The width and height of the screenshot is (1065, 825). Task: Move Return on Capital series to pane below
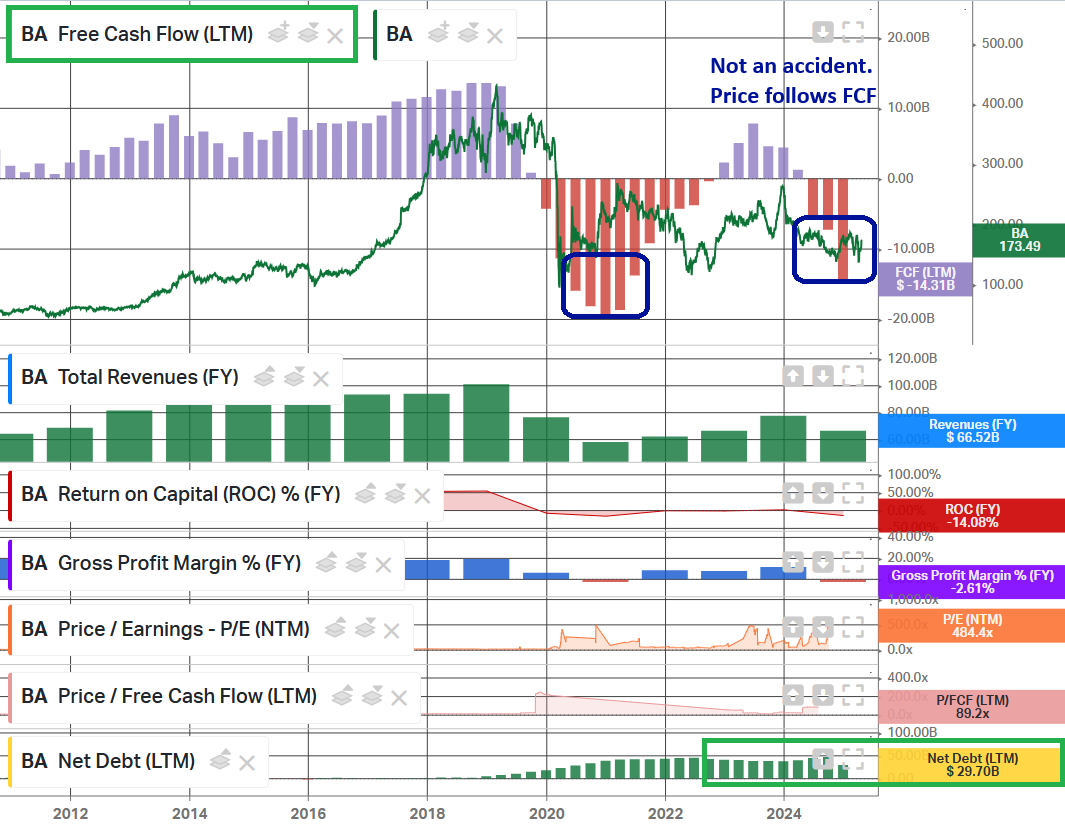(x=395, y=493)
